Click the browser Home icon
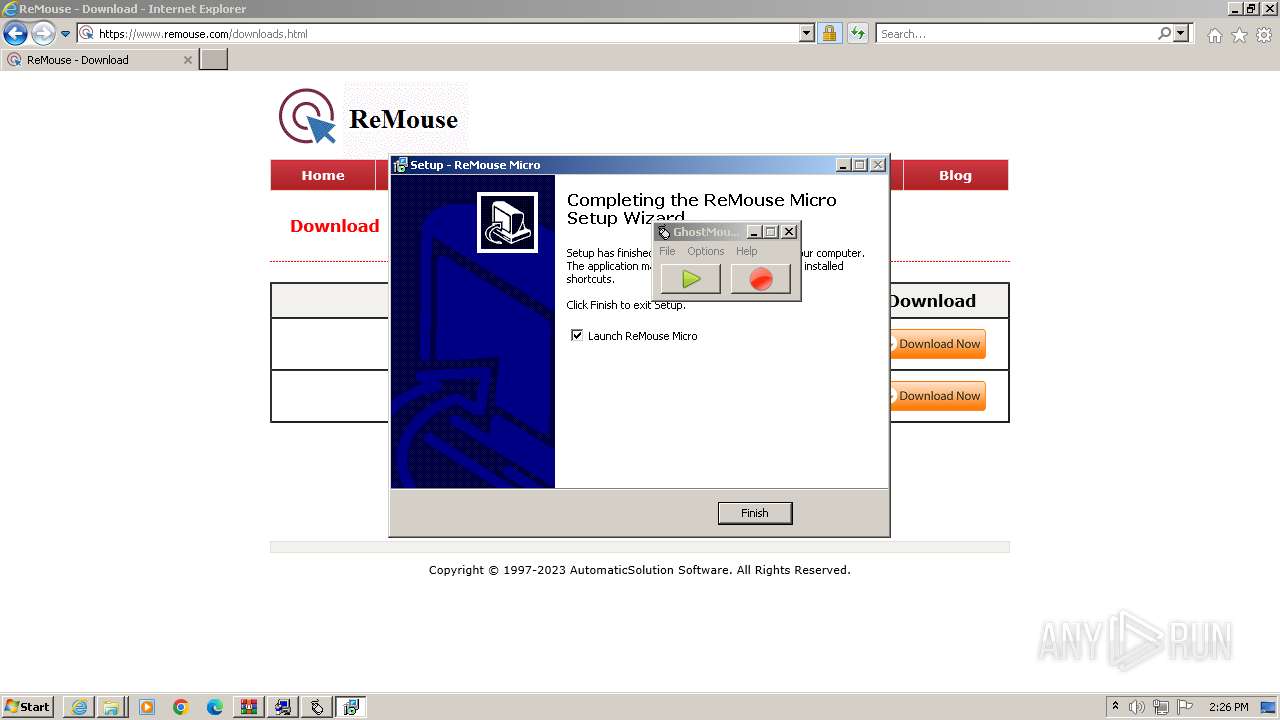 pyautogui.click(x=1214, y=35)
